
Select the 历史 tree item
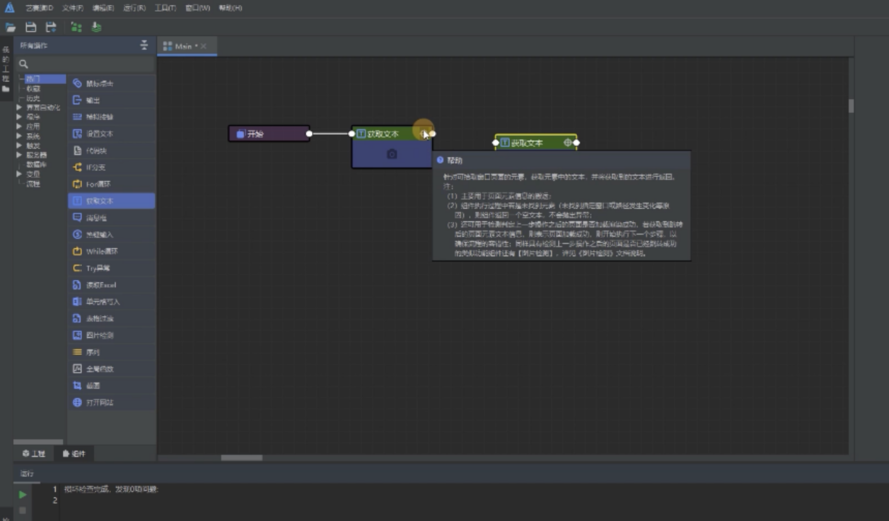tap(33, 98)
